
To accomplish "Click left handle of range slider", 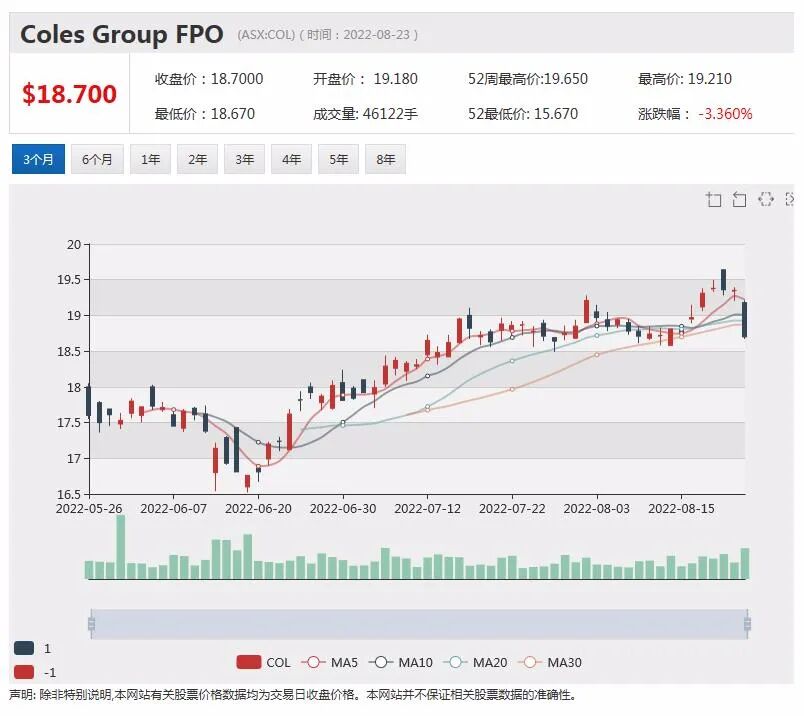I will pos(91,624).
